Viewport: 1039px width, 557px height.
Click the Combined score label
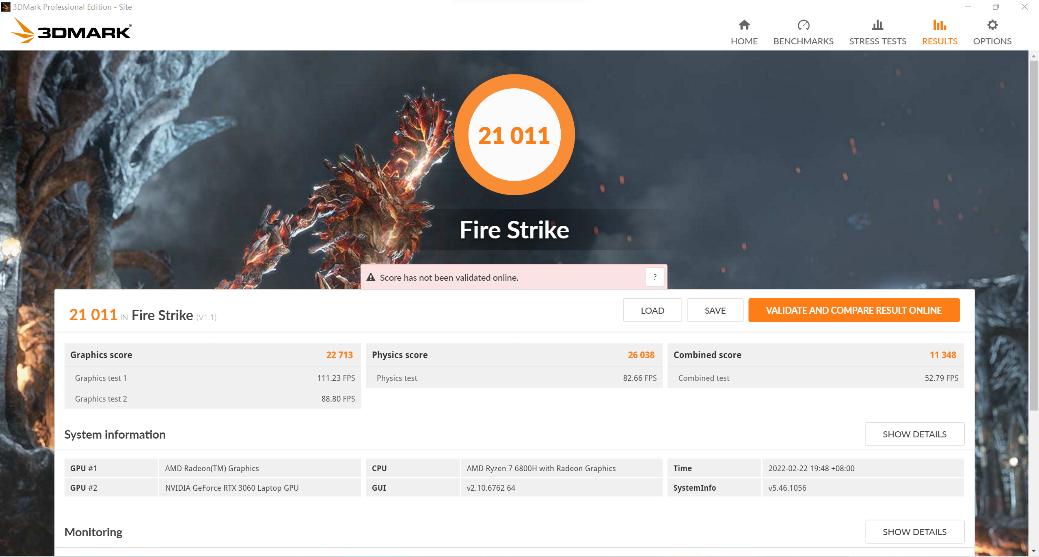(707, 355)
